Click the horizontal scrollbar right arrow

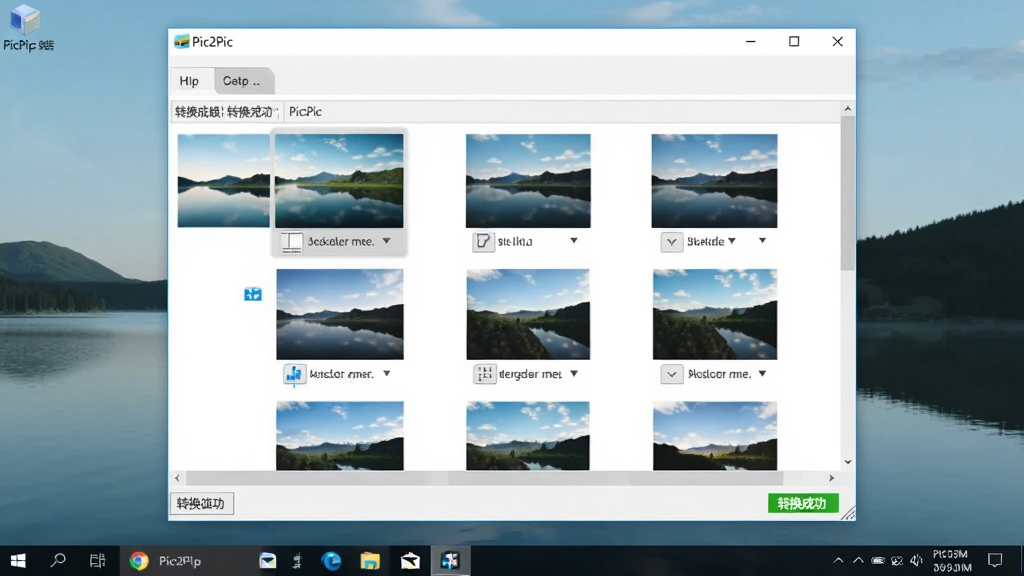[x=831, y=478]
